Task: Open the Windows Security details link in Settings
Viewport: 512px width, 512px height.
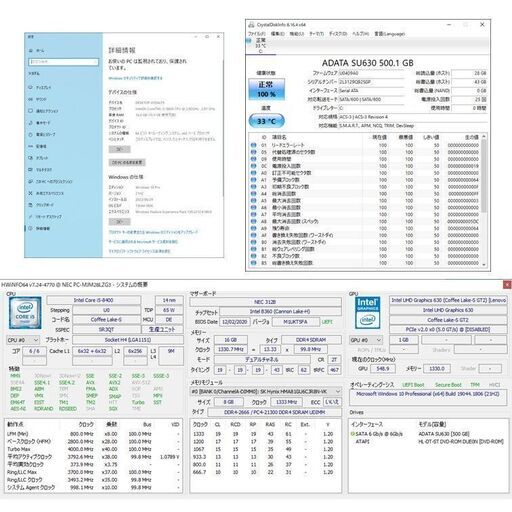Action: [x=135, y=78]
